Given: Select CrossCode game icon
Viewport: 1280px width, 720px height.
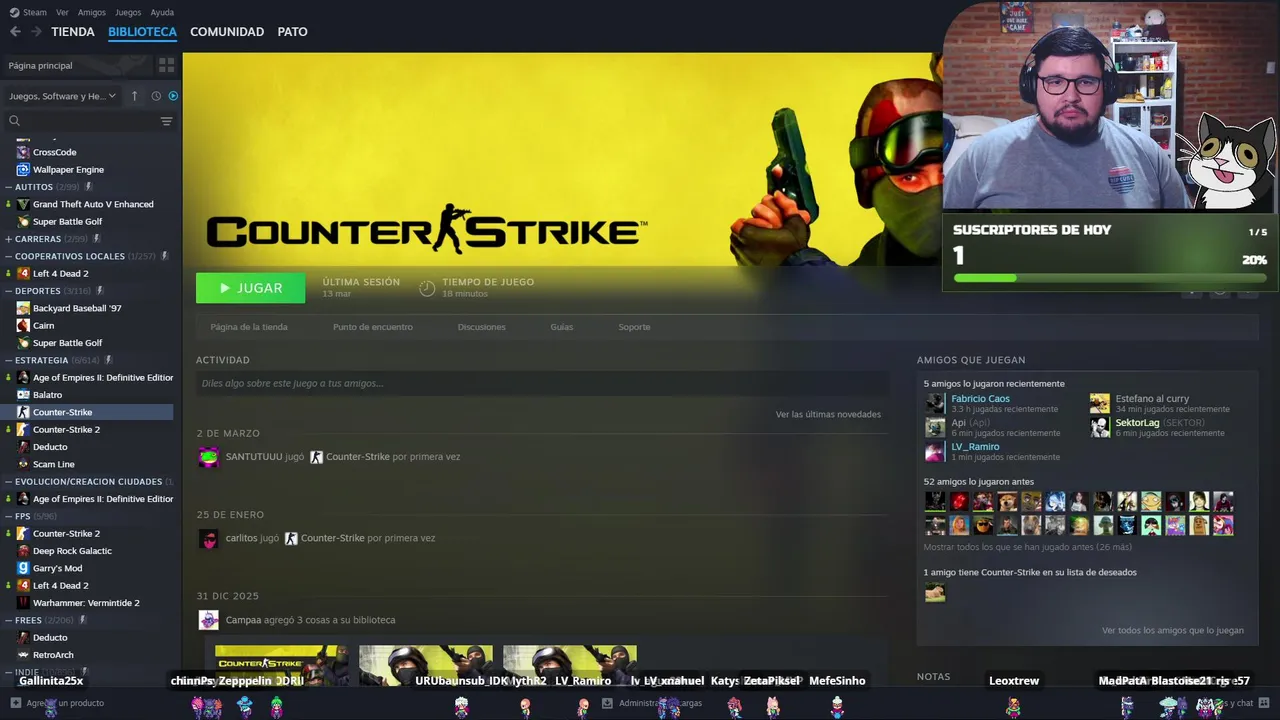Looking at the screenshot, I should 23,152.
